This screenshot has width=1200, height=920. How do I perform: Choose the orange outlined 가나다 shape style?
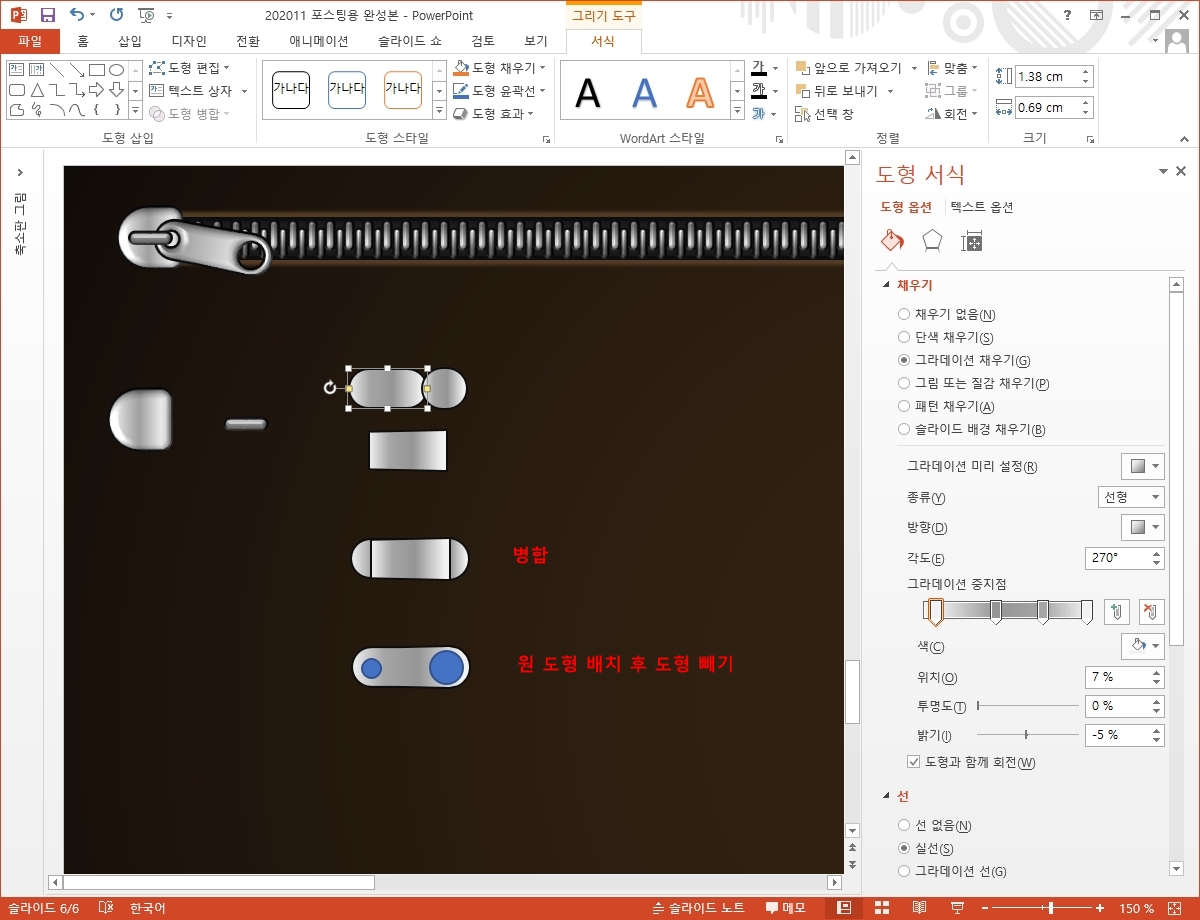point(403,90)
